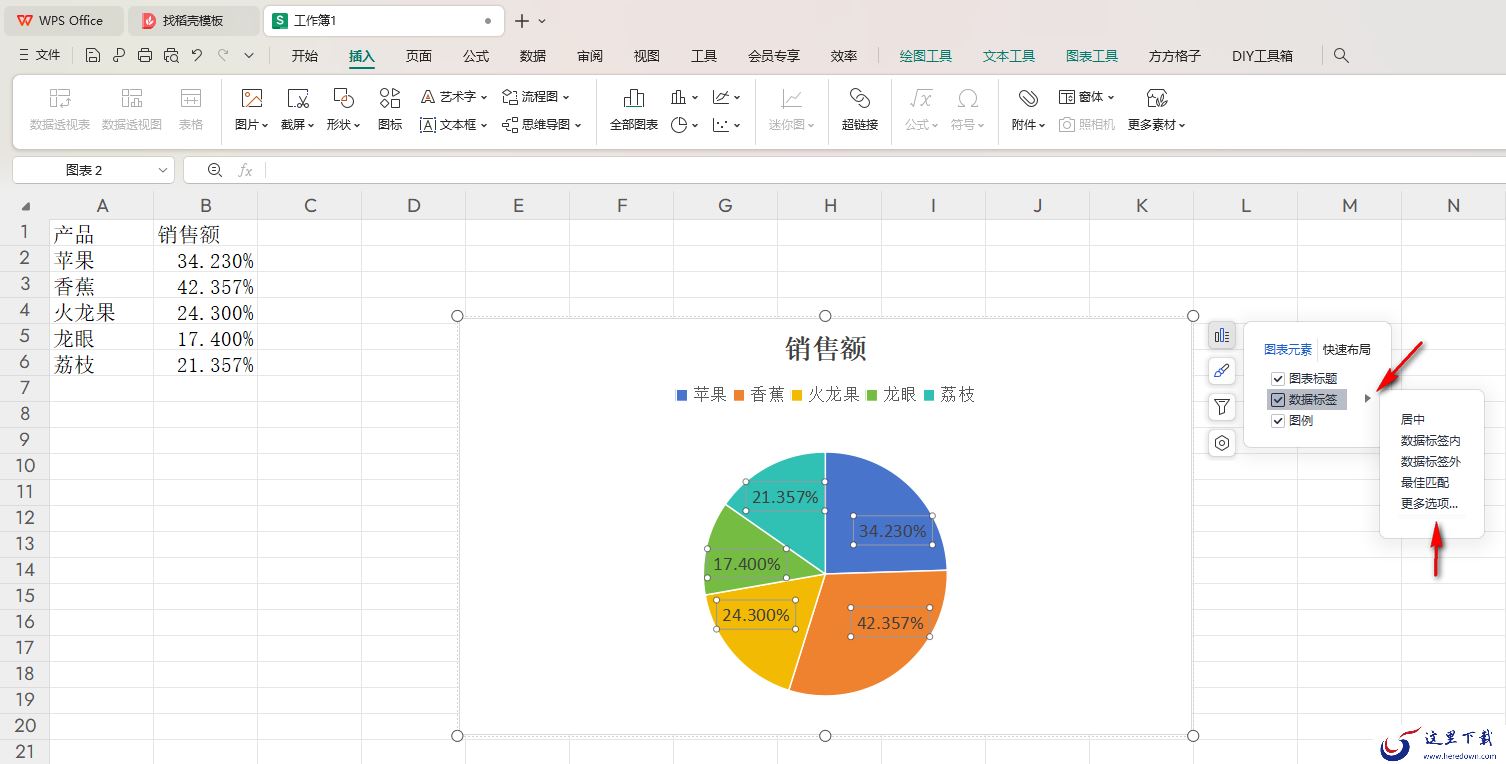Click the 17.400% data label on the chart

coord(746,564)
